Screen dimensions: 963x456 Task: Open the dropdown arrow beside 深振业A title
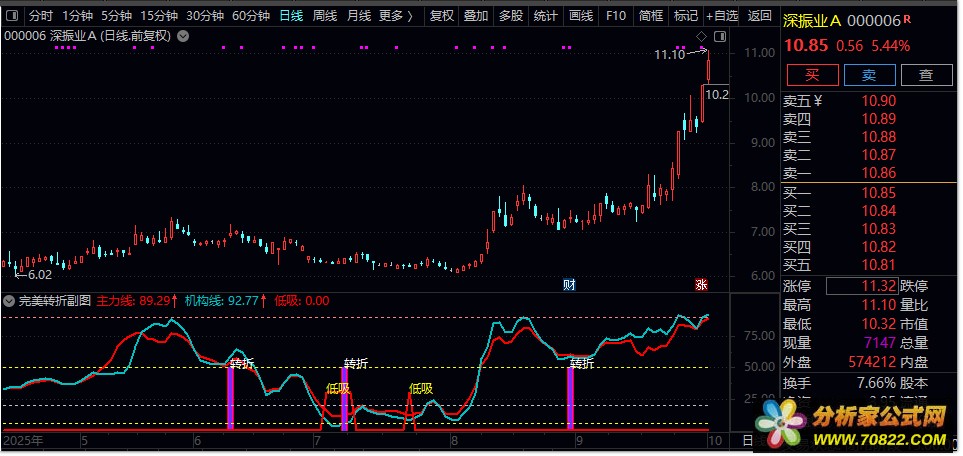tap(182, 36)
